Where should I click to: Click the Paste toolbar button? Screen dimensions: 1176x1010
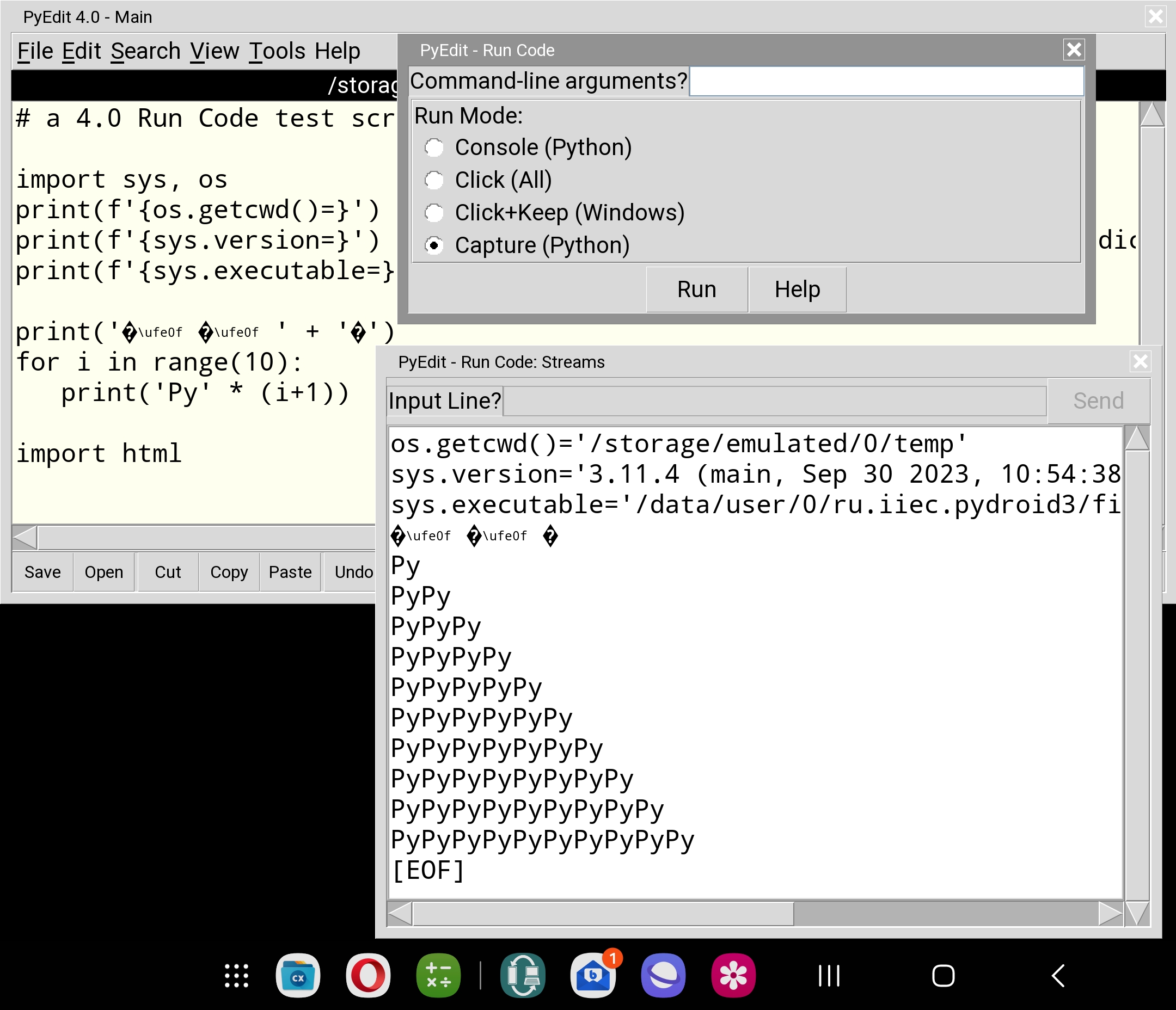[291, 572]
